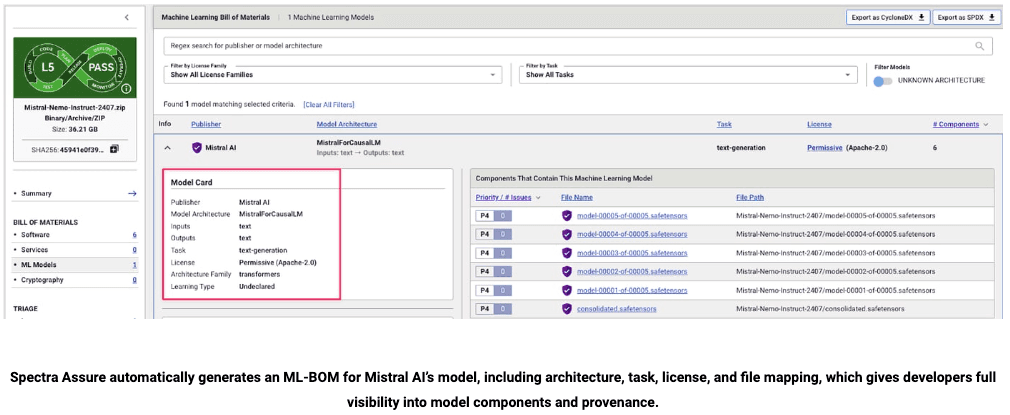Image resolution: width=1010 pixels, height=415 pixels.
Task: Click shield icon beside model-00005-of-00005.safetensors
Action: 567,216
